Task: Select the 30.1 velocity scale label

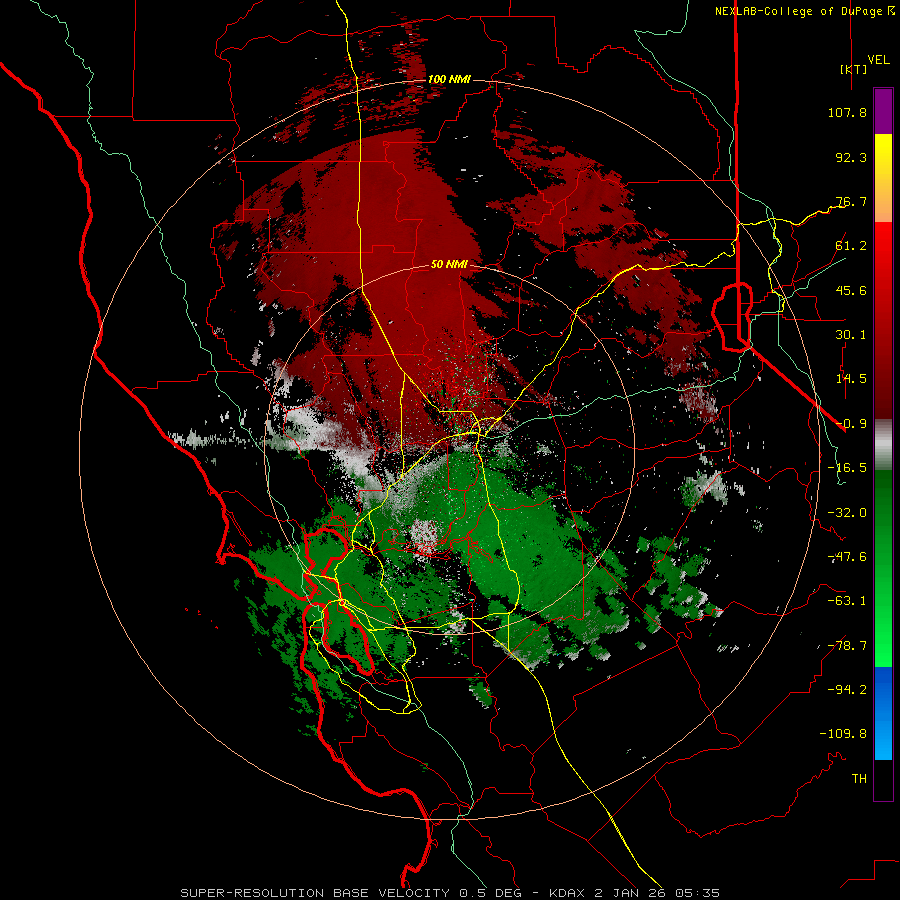Action: click(851, 335)
